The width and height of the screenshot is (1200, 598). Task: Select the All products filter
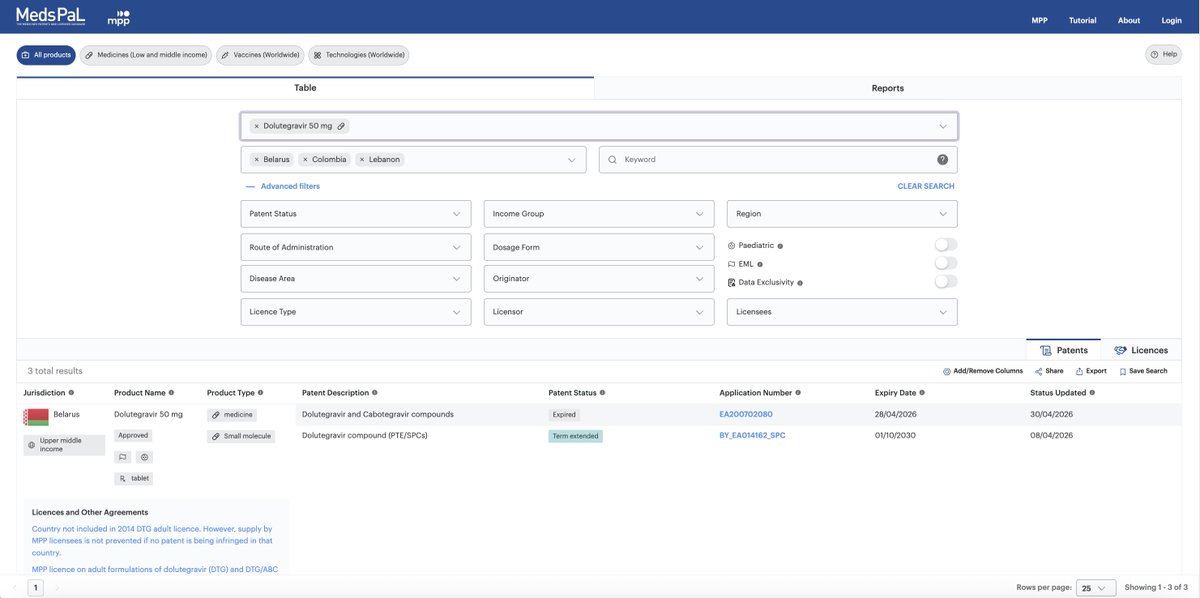coord(46,55)
